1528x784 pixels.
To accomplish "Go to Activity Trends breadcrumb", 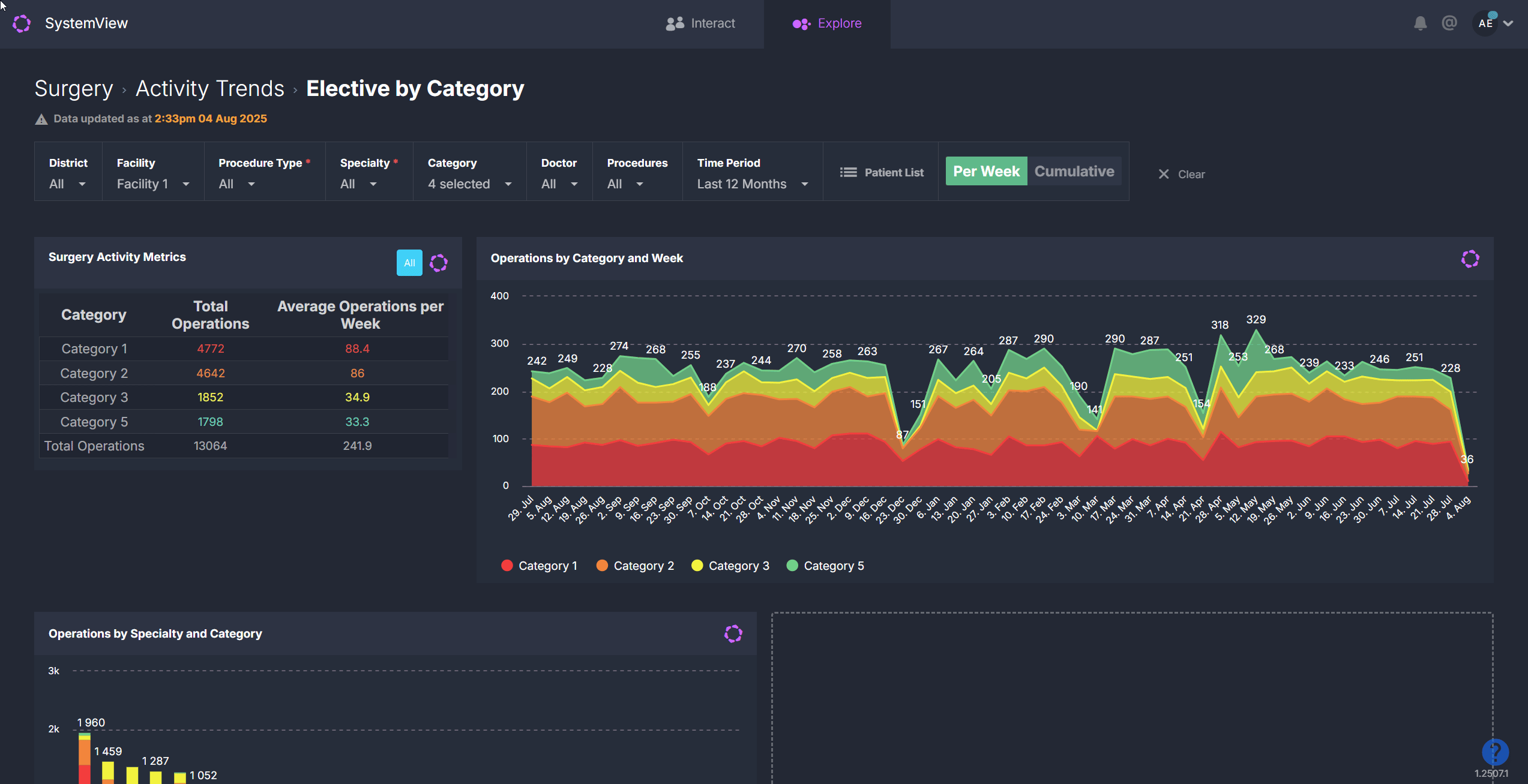I will click(210, 88).
